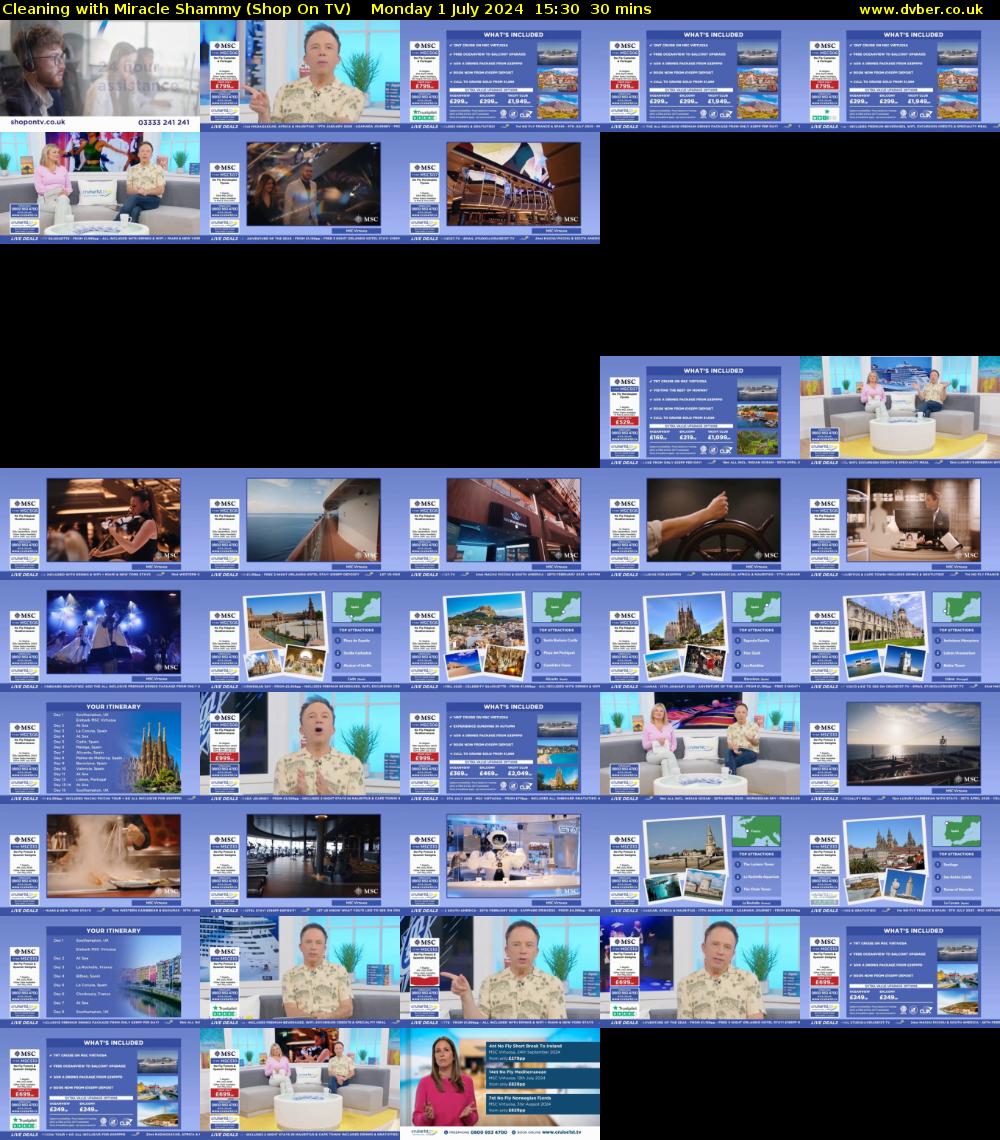Open thumbnail of onboard shopfront

pos(500,523)
